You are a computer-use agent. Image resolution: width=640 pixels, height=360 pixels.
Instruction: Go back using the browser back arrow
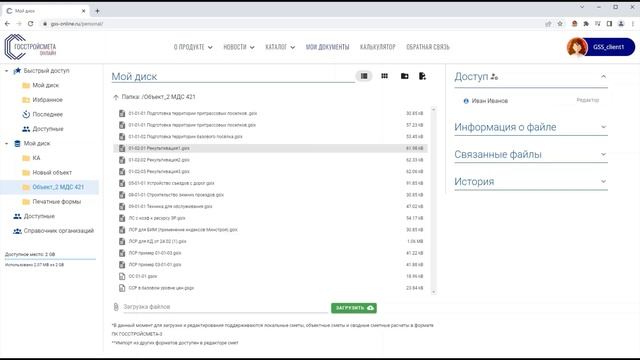(x=7, y=24)
